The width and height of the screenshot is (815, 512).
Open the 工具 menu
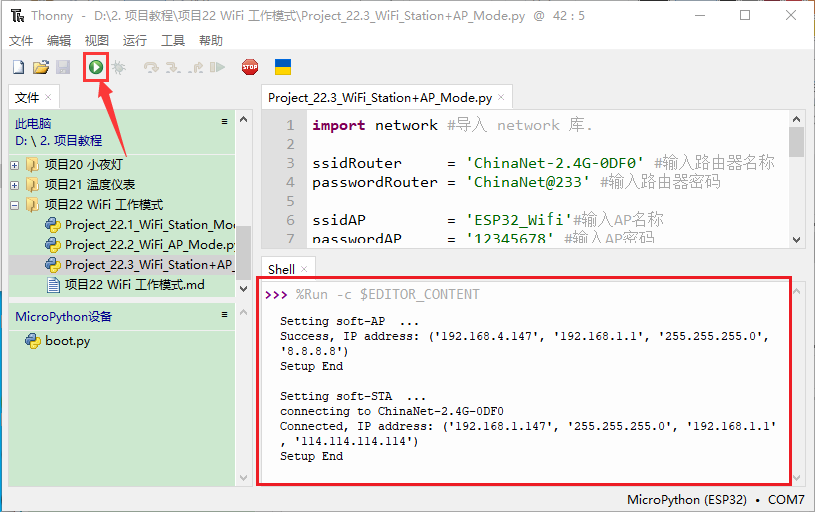tap(173, 41)
